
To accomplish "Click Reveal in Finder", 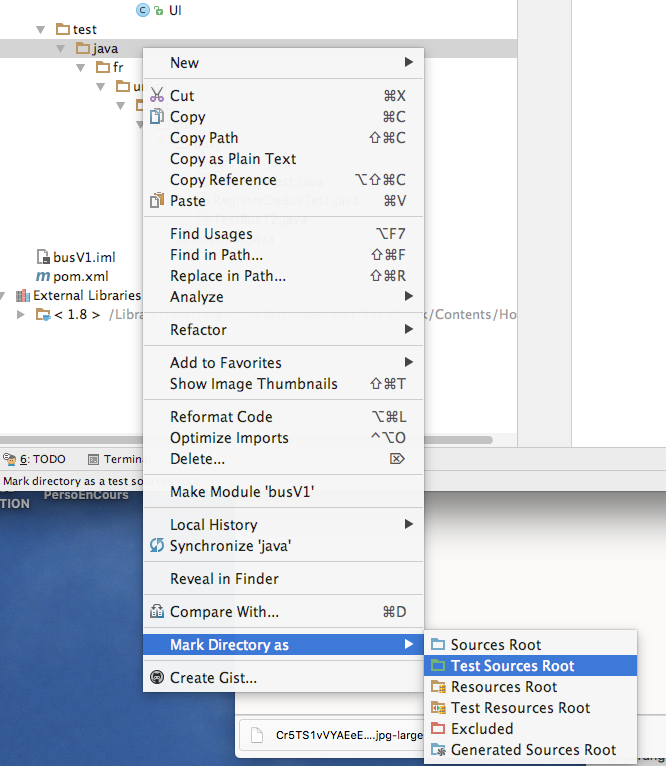I will coord(224,579).
